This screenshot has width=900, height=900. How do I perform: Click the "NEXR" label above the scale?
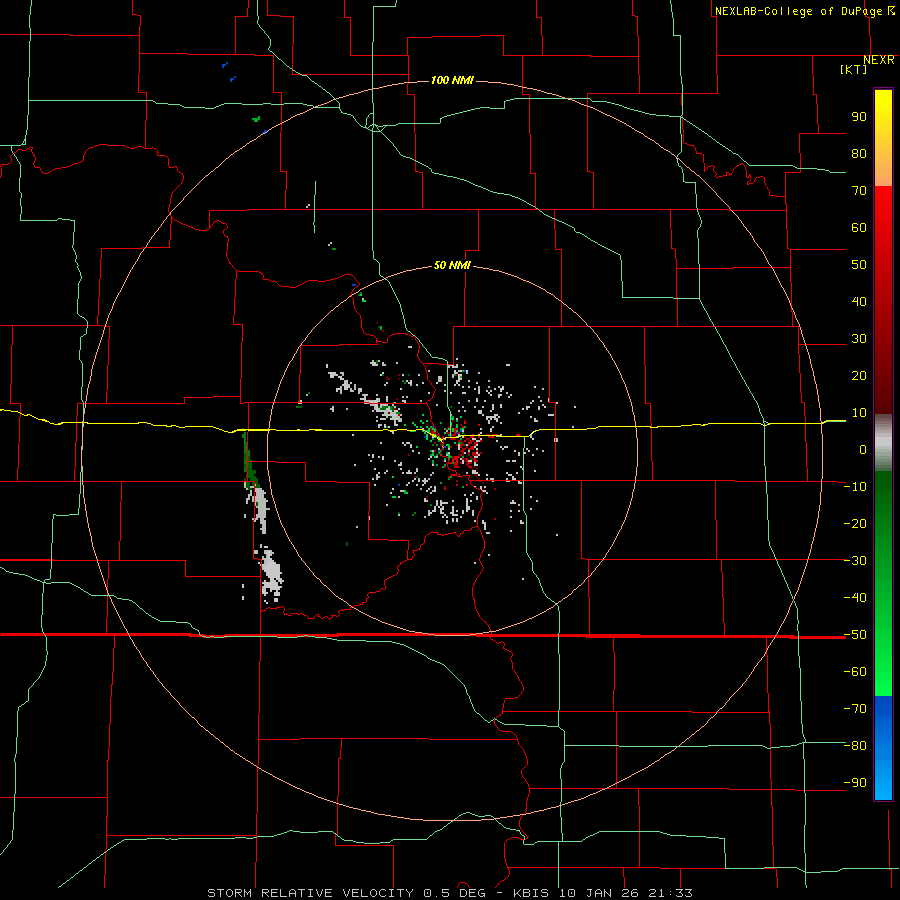pos(879,60)
